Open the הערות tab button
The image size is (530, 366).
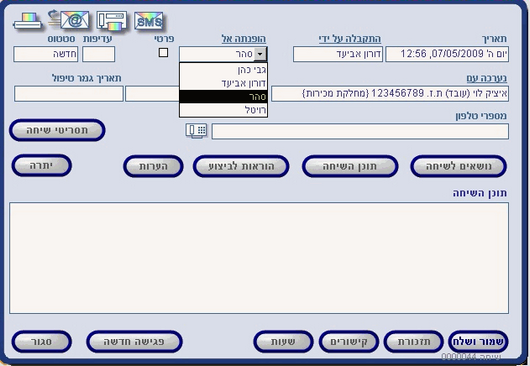153,166
